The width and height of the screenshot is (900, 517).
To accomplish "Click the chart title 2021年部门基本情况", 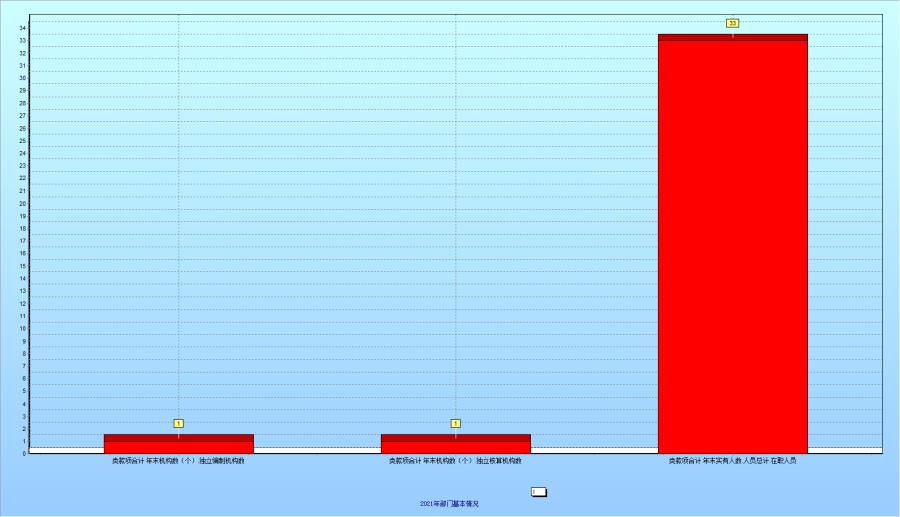I will (x=449, y=504).
